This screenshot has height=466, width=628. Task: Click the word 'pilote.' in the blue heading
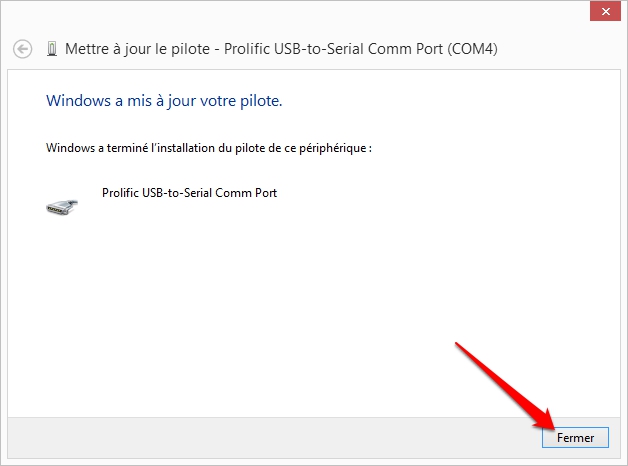[x=261, y=101]
